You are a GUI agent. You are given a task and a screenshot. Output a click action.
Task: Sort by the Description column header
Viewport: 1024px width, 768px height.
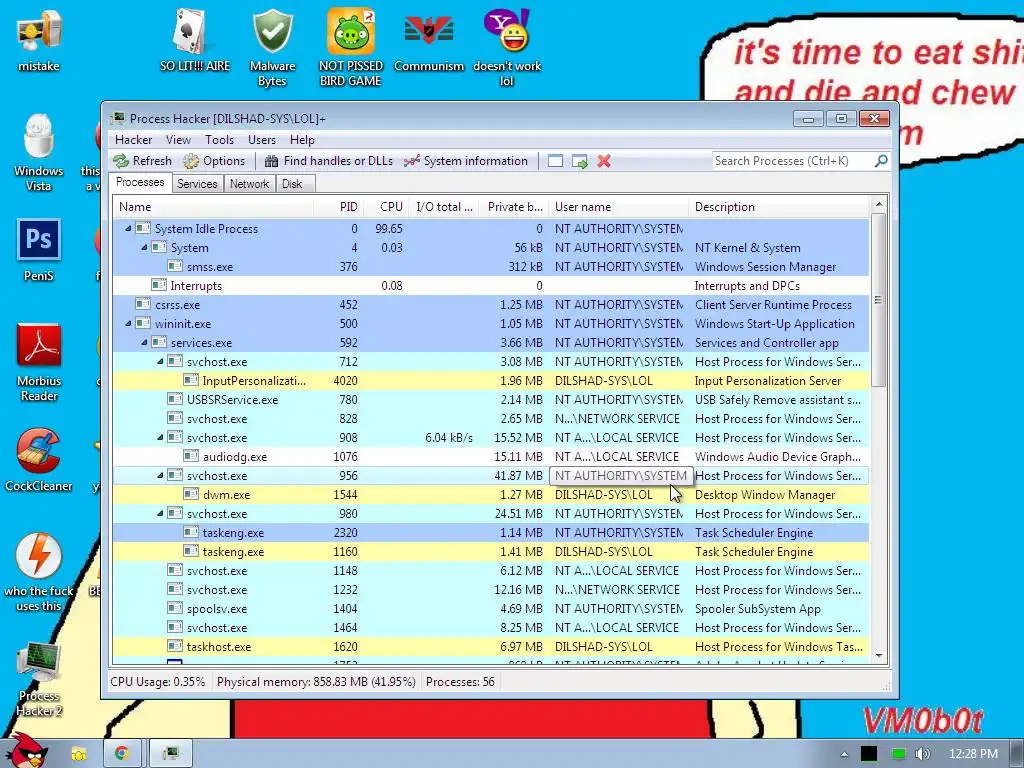click(778, 207)
